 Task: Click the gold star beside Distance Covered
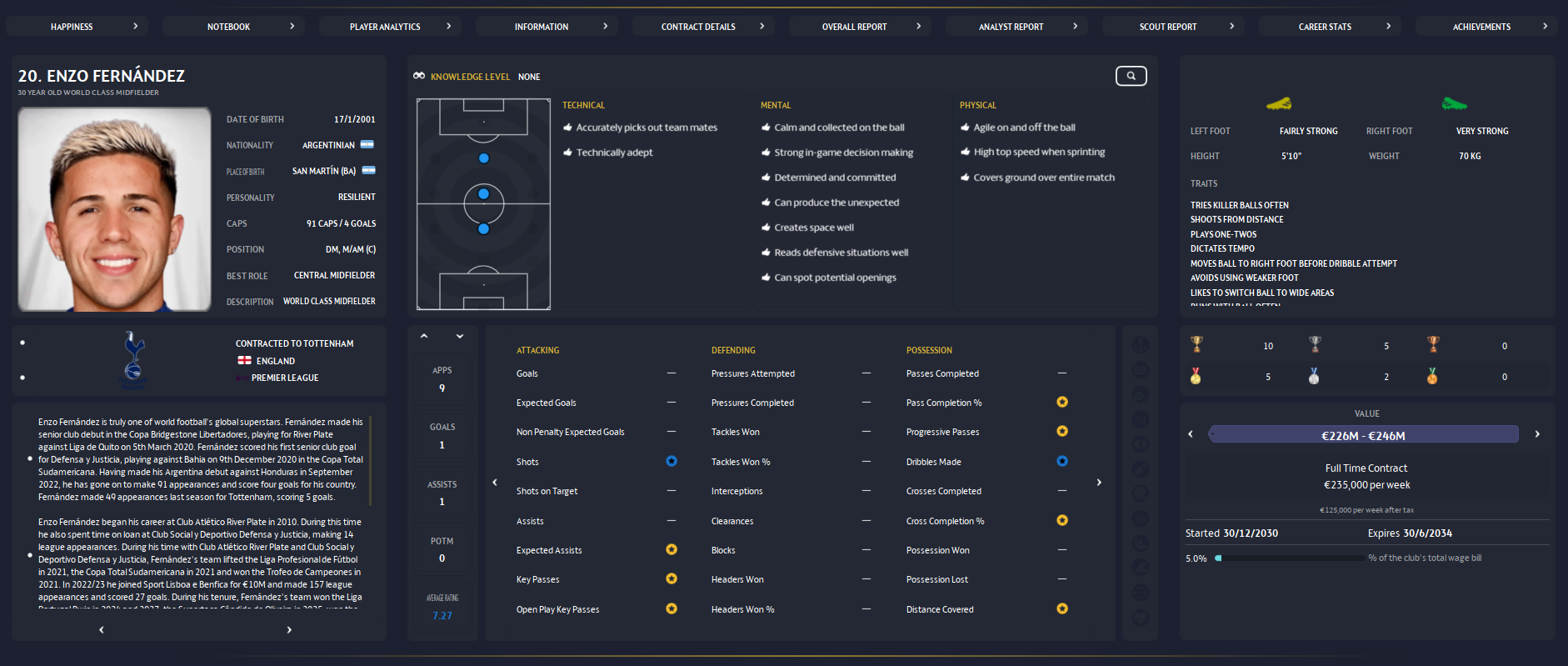1062,608
